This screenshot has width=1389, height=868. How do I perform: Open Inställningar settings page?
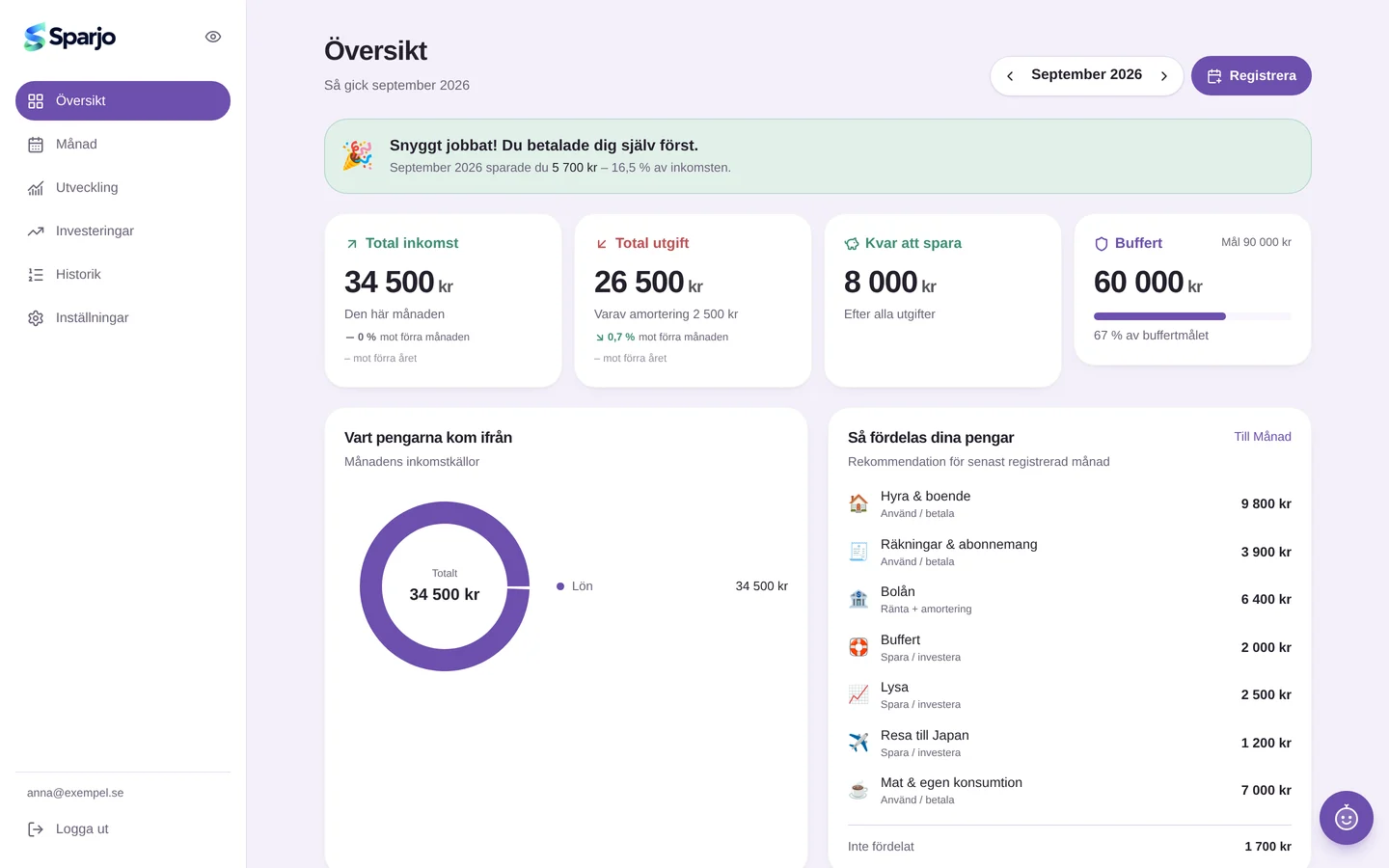click(123, 317)
